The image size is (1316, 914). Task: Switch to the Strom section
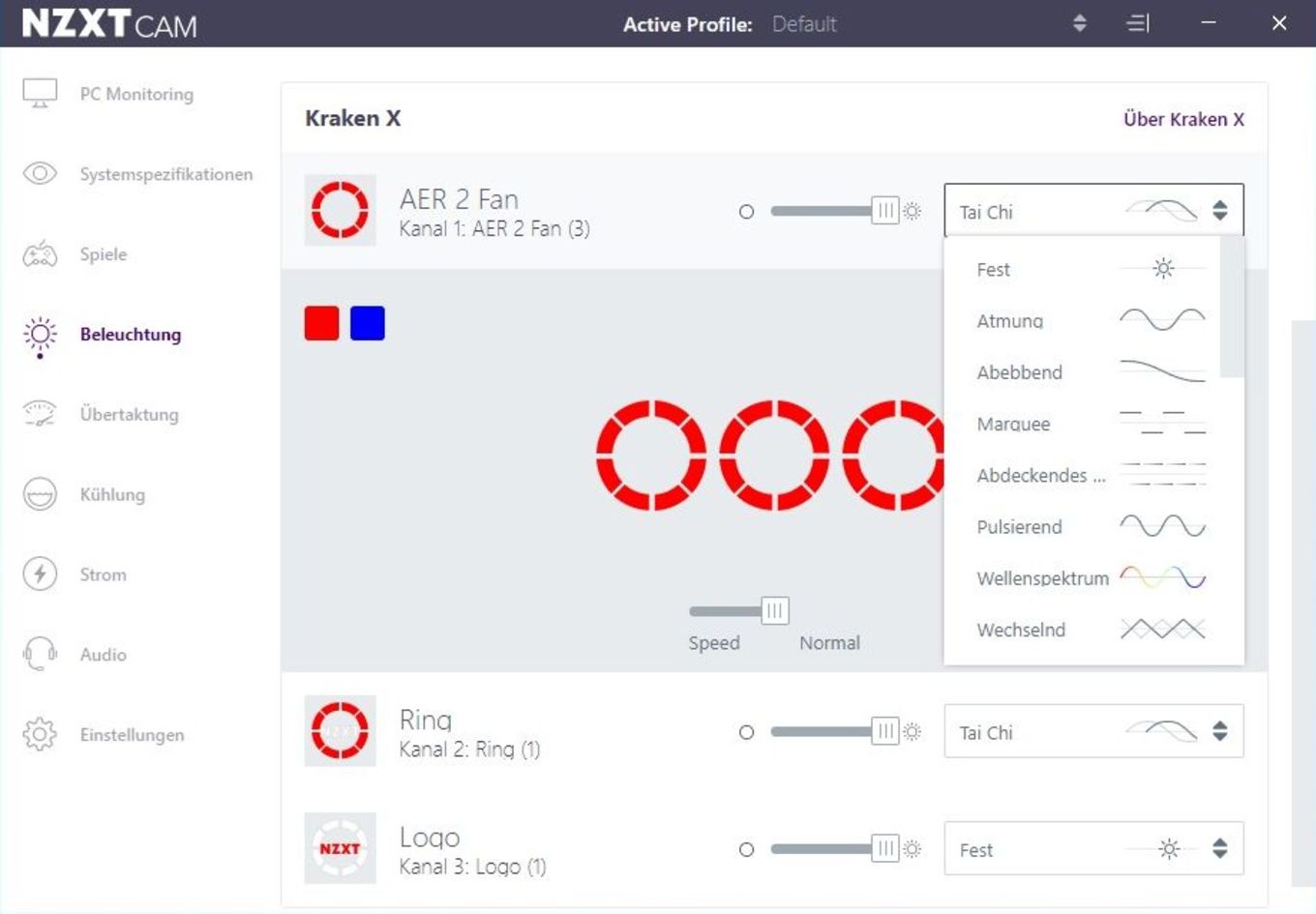click(x=104, y=575)
